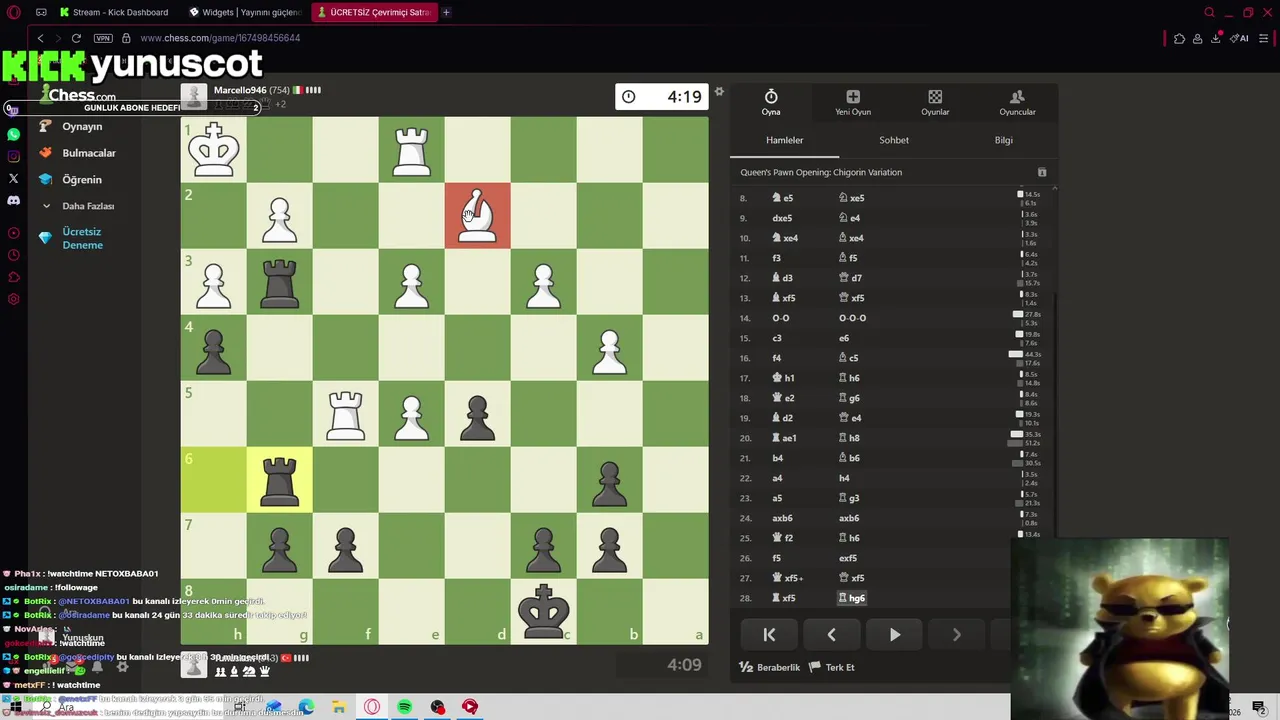Open the Oyunlar games tab
Viewport: 1280px width, 720px height.
[935, 102]
